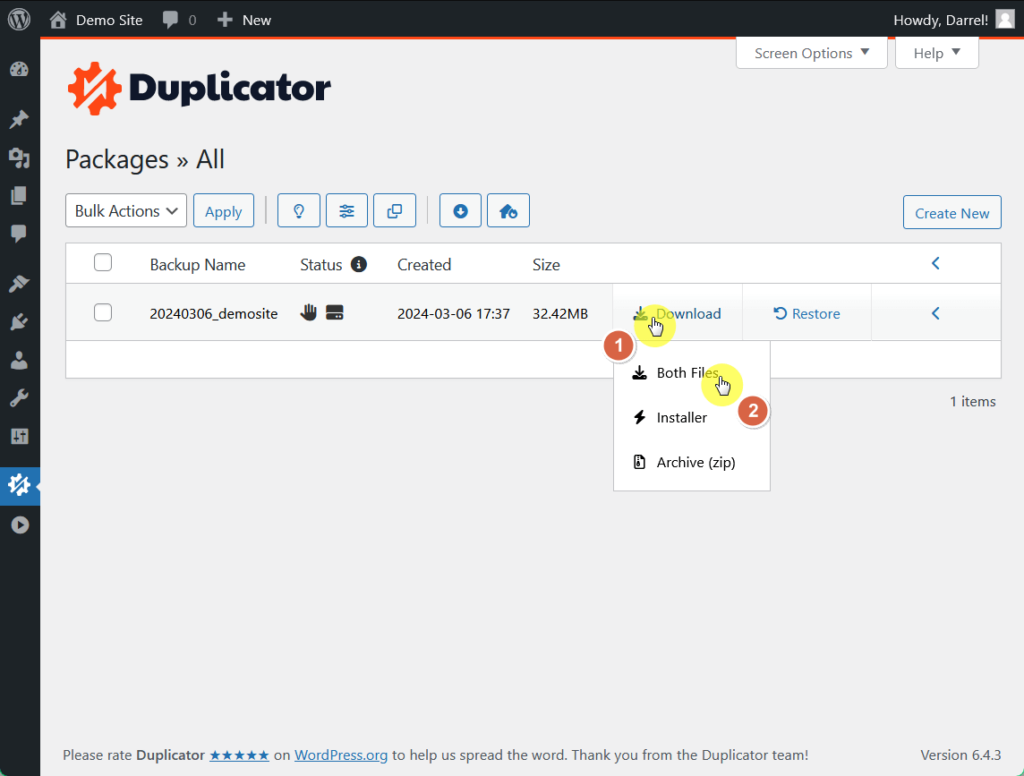Screen dimensions: 1024x776
Task: Select Both Files from download menu
Action: tap(692, 372)
